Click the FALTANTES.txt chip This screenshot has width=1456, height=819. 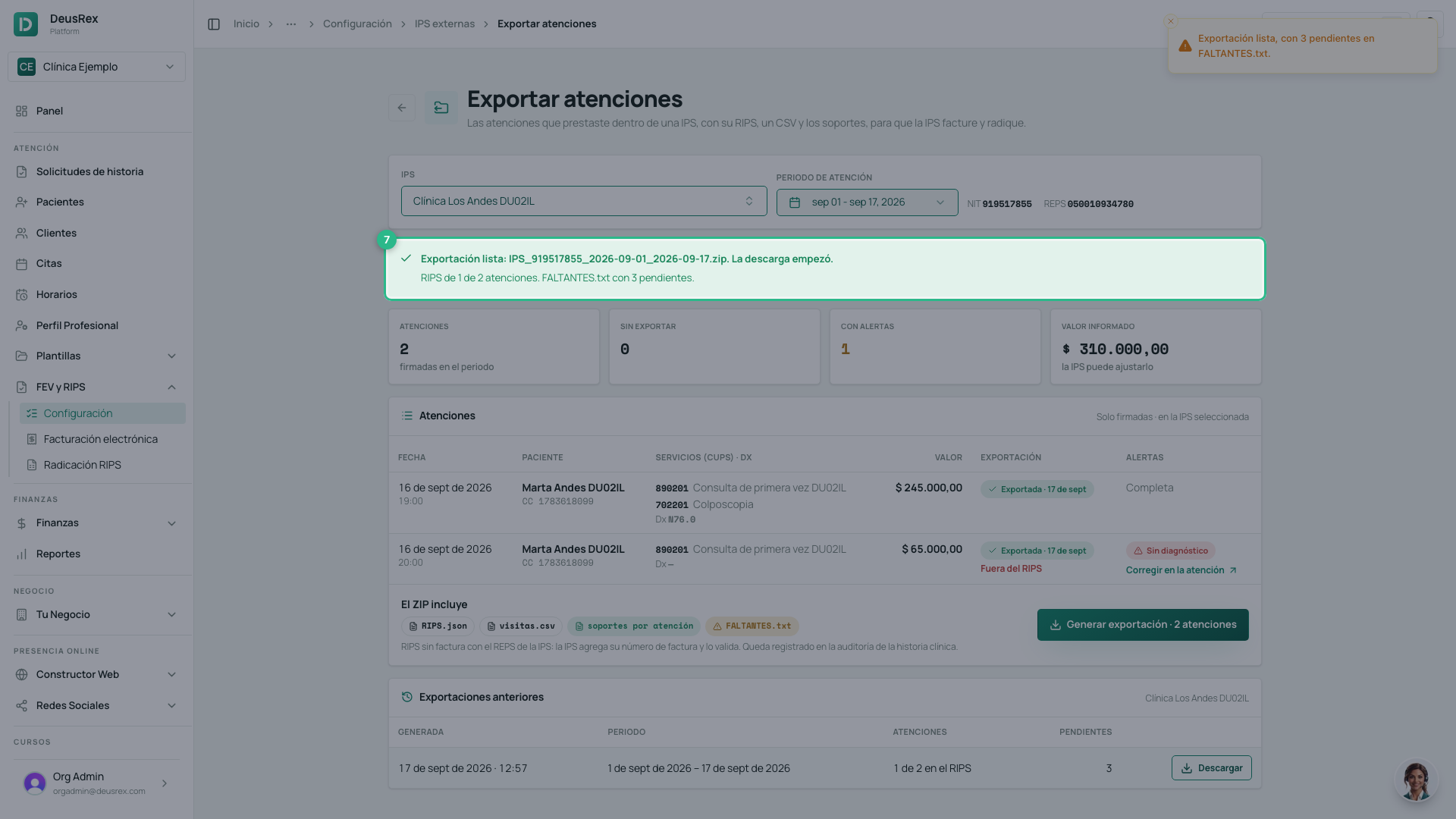(752, 626)
